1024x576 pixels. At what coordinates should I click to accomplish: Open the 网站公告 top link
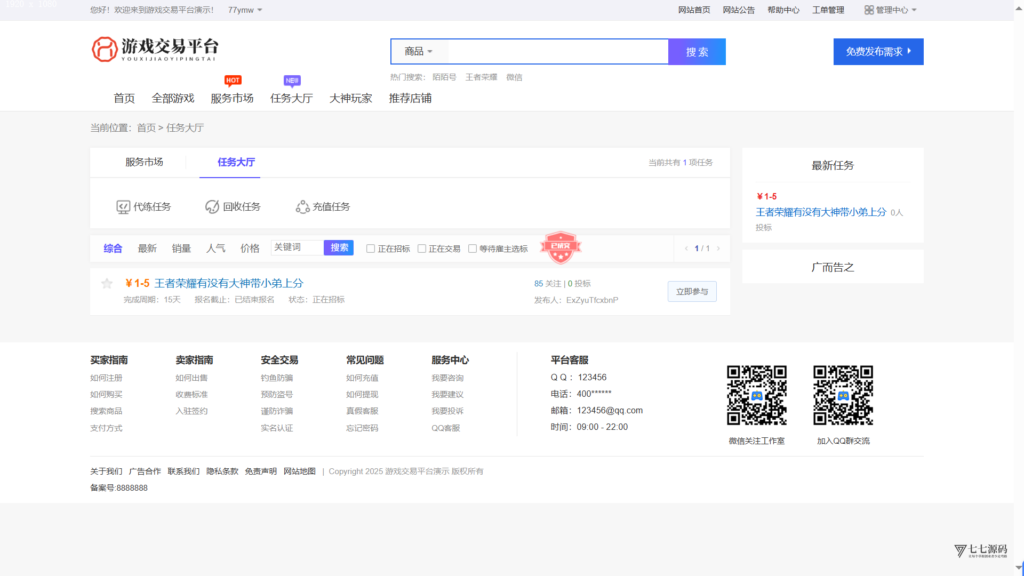pos(739,10)
